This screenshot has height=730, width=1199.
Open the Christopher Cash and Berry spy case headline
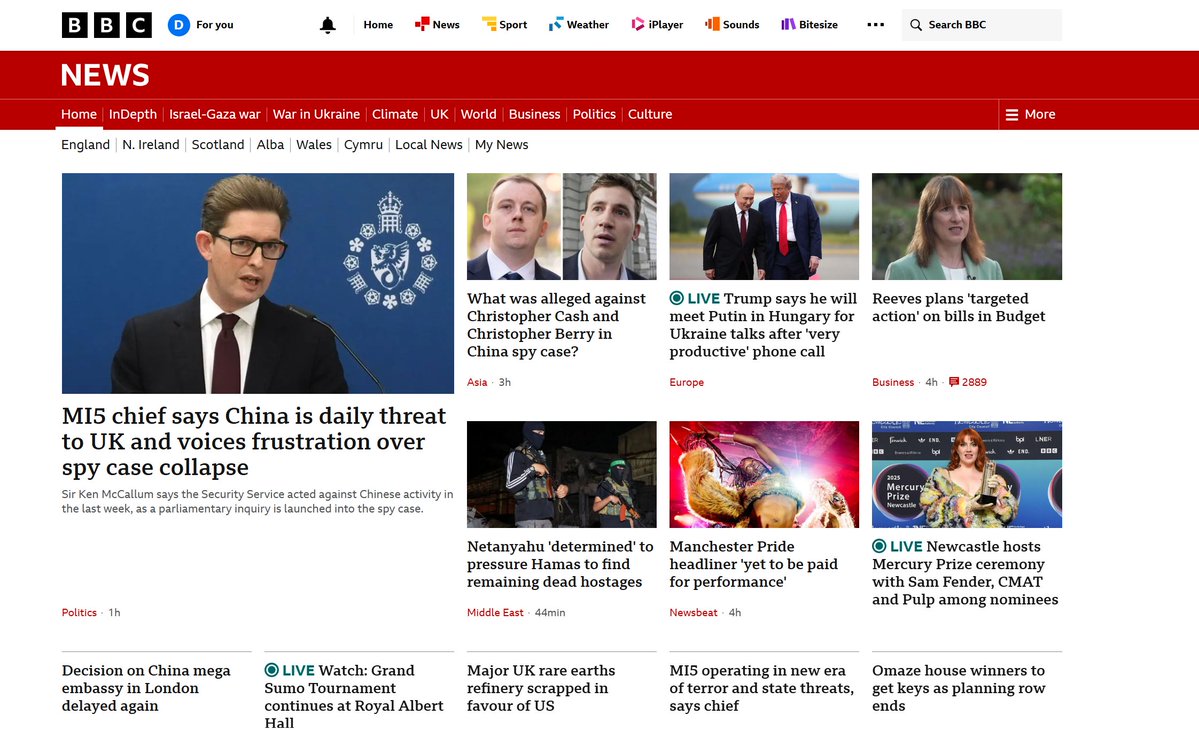pos(557,325)
